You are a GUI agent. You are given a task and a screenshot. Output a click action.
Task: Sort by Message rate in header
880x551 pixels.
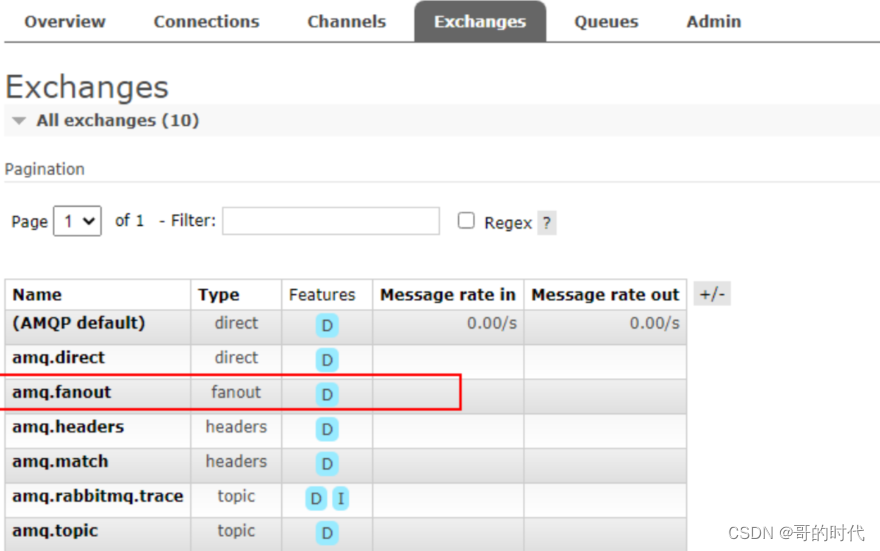[448, 295]
